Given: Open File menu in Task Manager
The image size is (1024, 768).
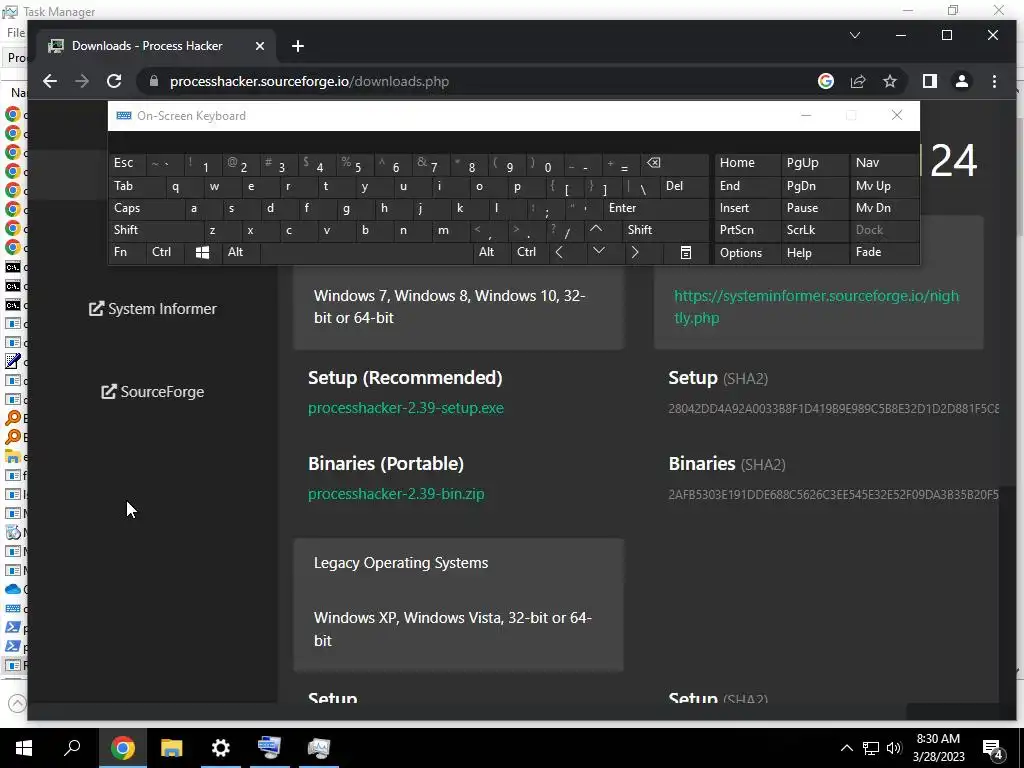Looking at the screenshot, I should pyautogui.click(x=16, y=33).
